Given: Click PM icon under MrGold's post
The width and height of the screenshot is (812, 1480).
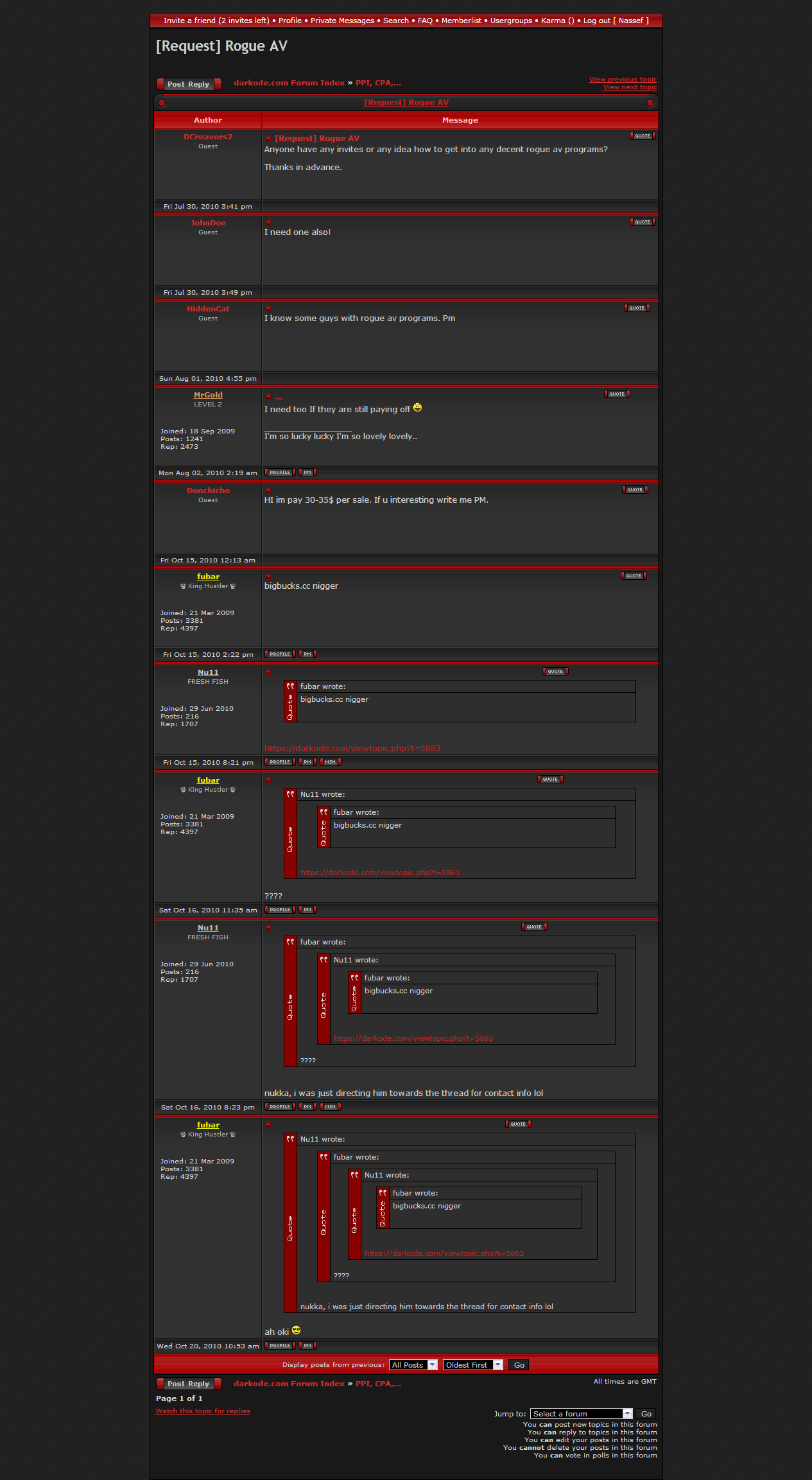Looking at the screenshot, I should point(307,473).
